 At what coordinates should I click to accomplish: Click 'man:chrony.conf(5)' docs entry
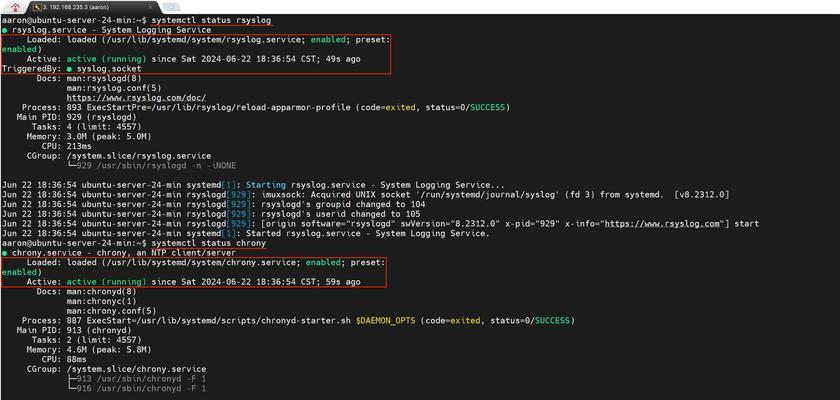point(111,311)
